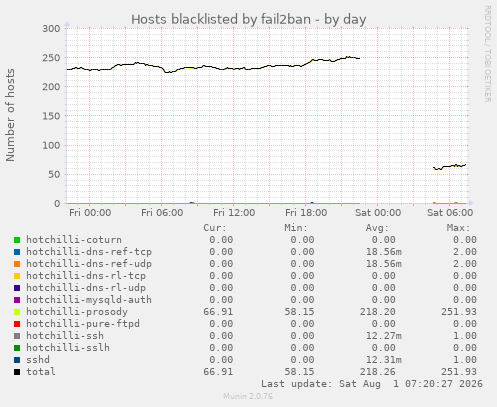This screenshot has height=407, width=497.
Task: Select the hotchilli-ssh legend label
Action: 65,336
